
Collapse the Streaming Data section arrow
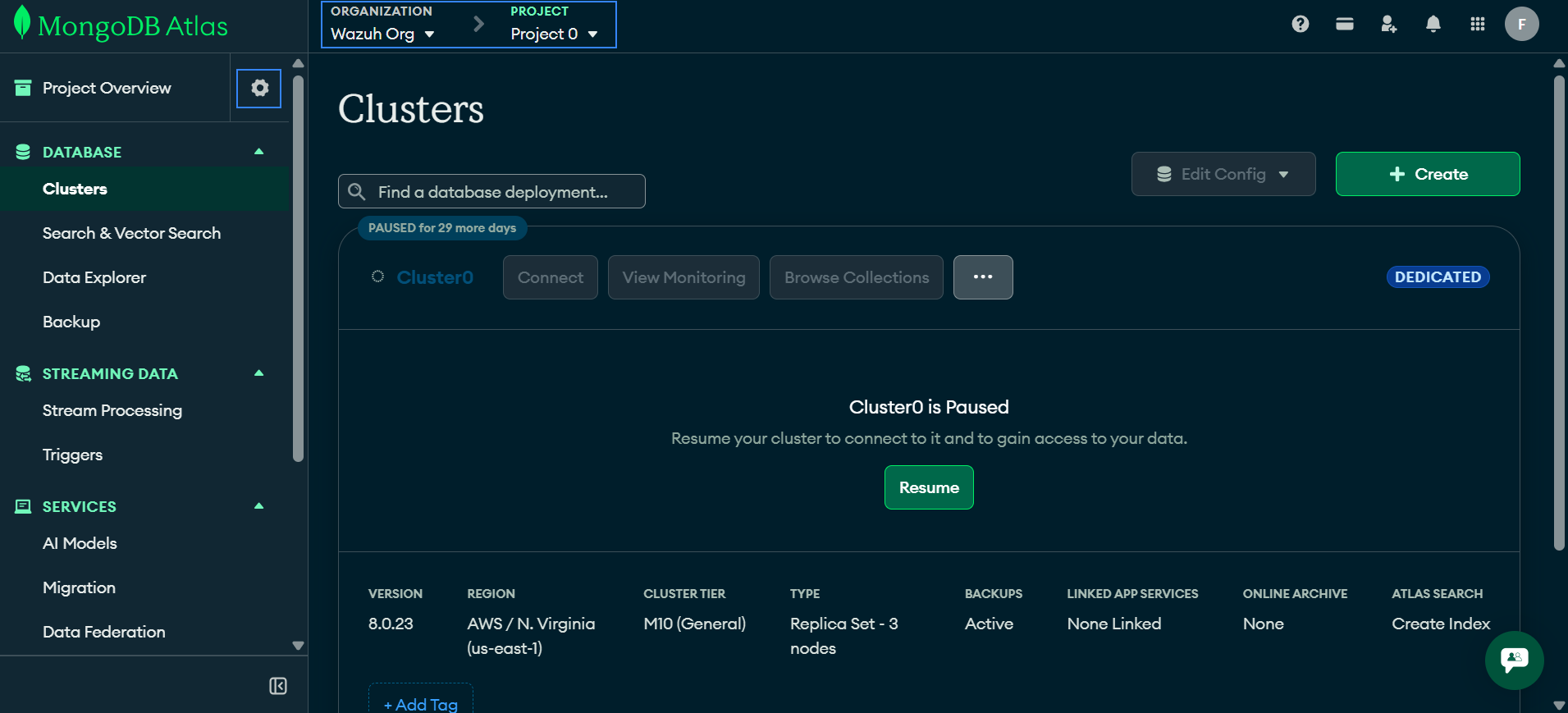[259, 373]
